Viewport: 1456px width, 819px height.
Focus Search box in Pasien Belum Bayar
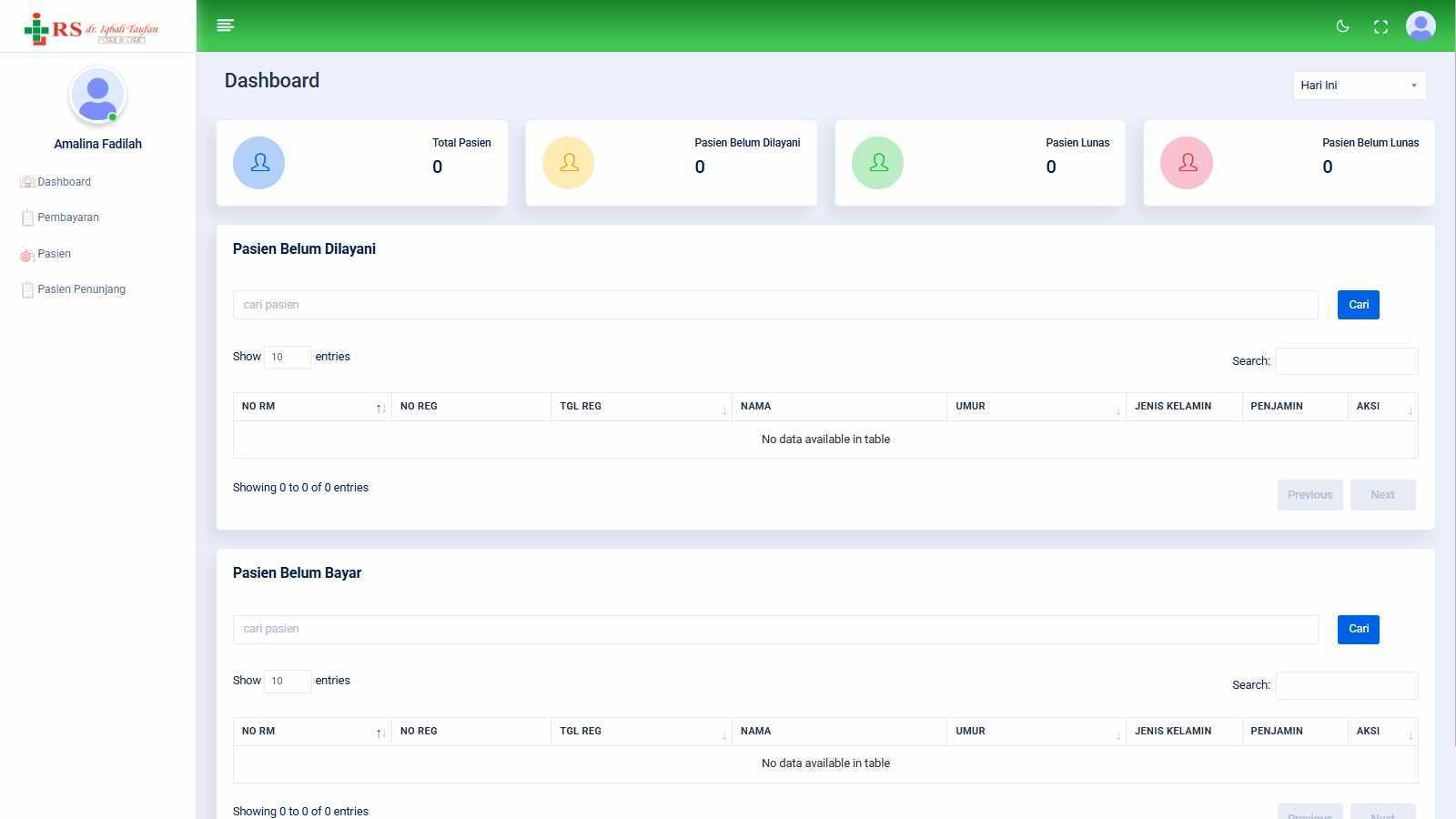tap(1347, 685)
